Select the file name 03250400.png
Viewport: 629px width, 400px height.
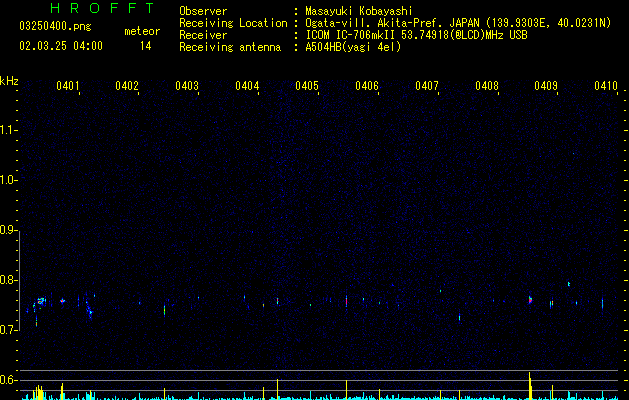pos(55,27)
